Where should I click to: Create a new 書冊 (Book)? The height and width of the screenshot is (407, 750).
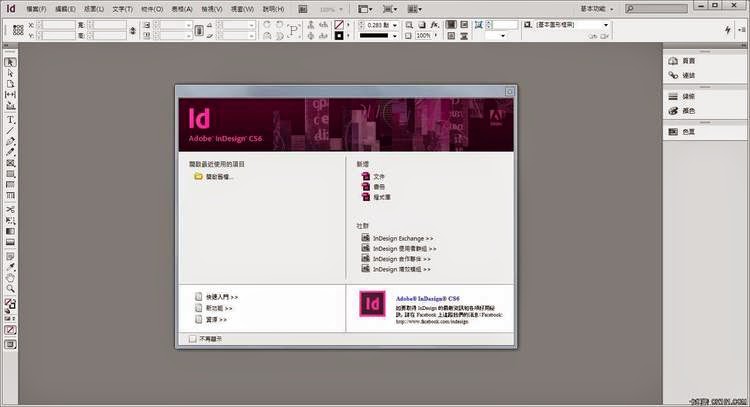373,187
